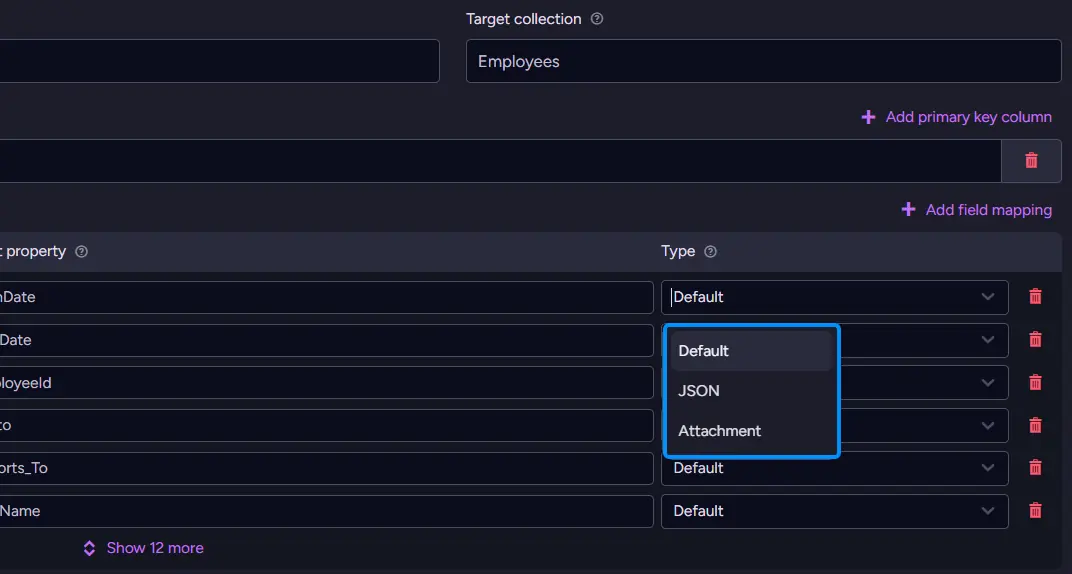
Task: Delete the EmployeeId field mapping row
Action: [x=1035, y=383]
